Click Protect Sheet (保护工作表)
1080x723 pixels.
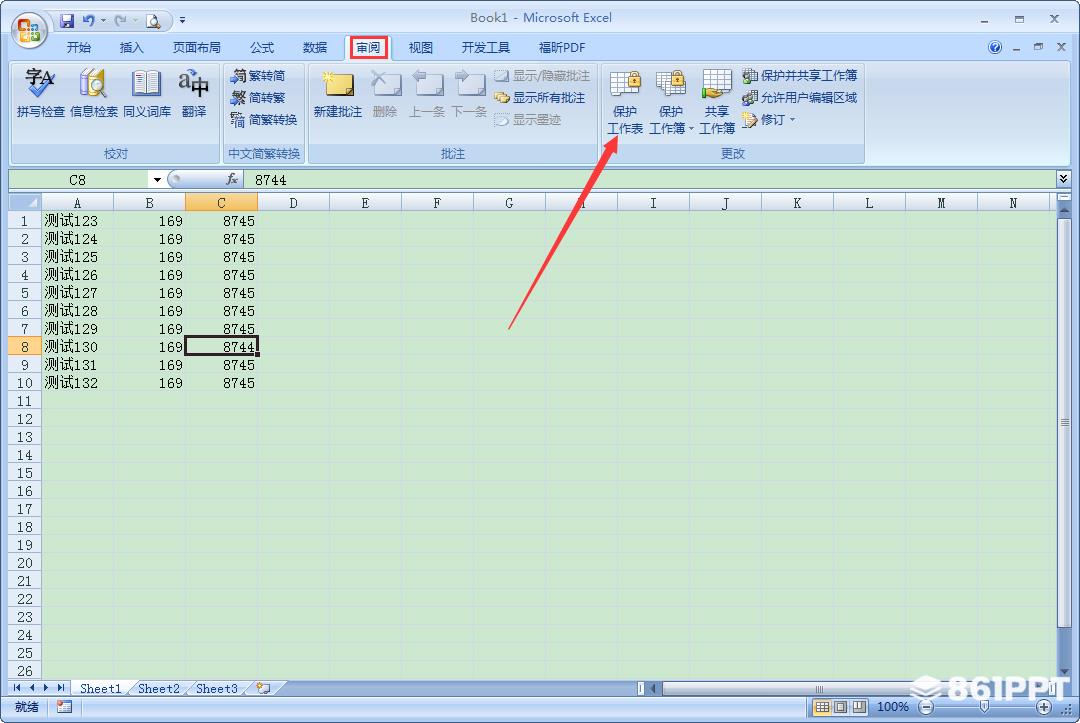(625, 103)
